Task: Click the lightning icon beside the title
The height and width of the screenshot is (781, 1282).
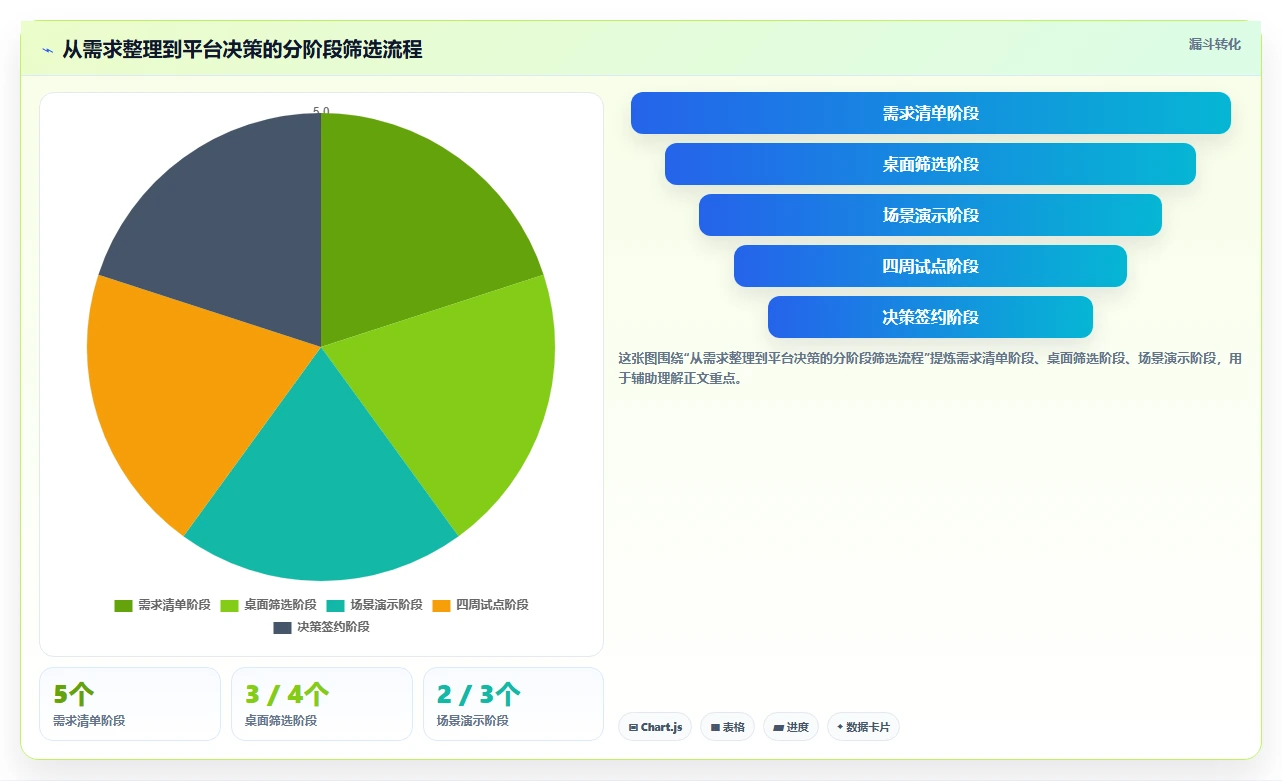Action: (x=47, y=50)
